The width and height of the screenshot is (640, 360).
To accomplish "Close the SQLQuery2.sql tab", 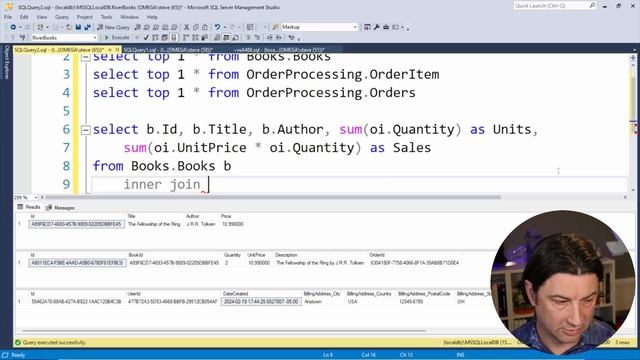I will (117, 50).
